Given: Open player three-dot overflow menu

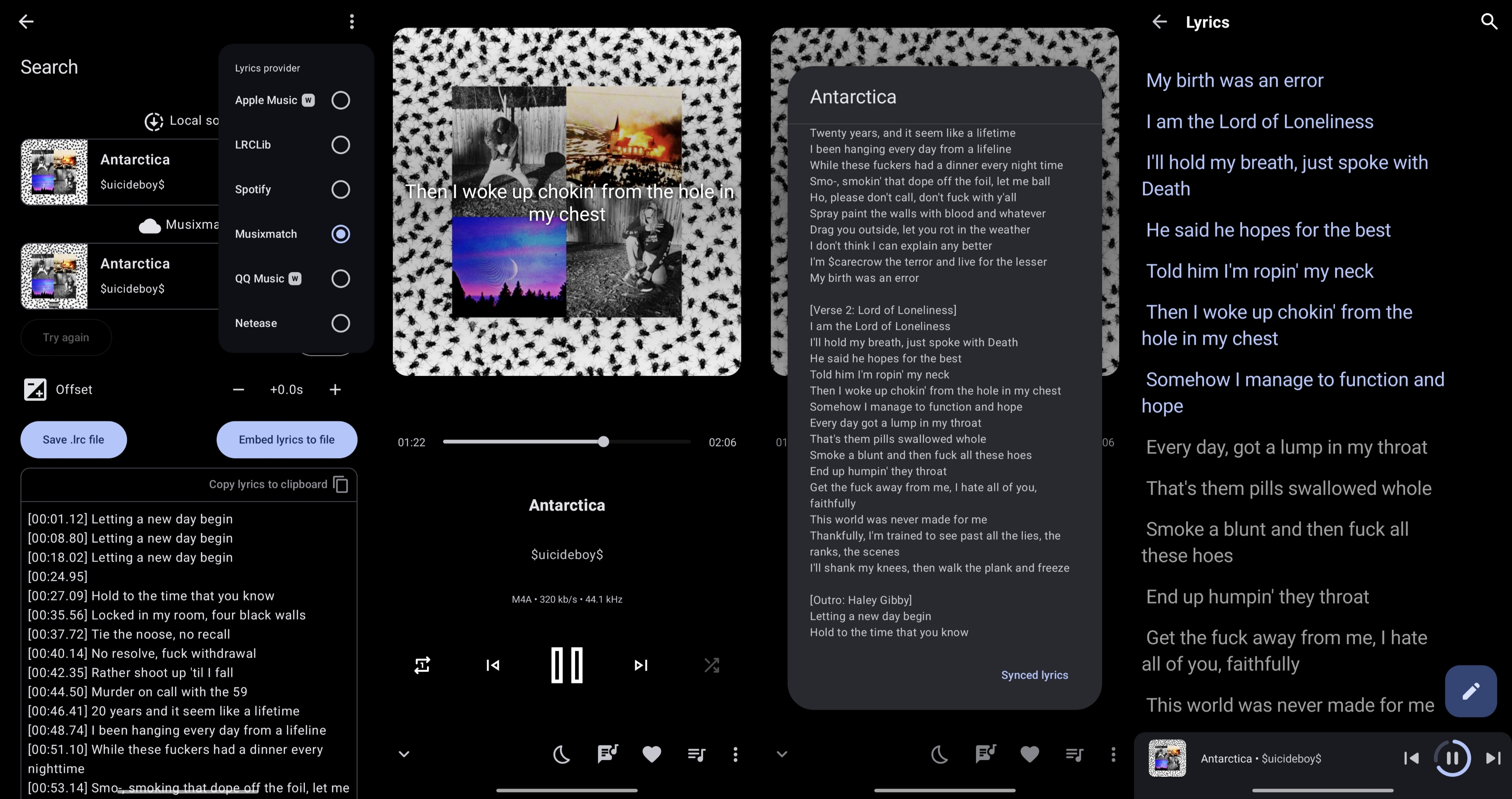Looking at the screenshot, I should (735, 754).
